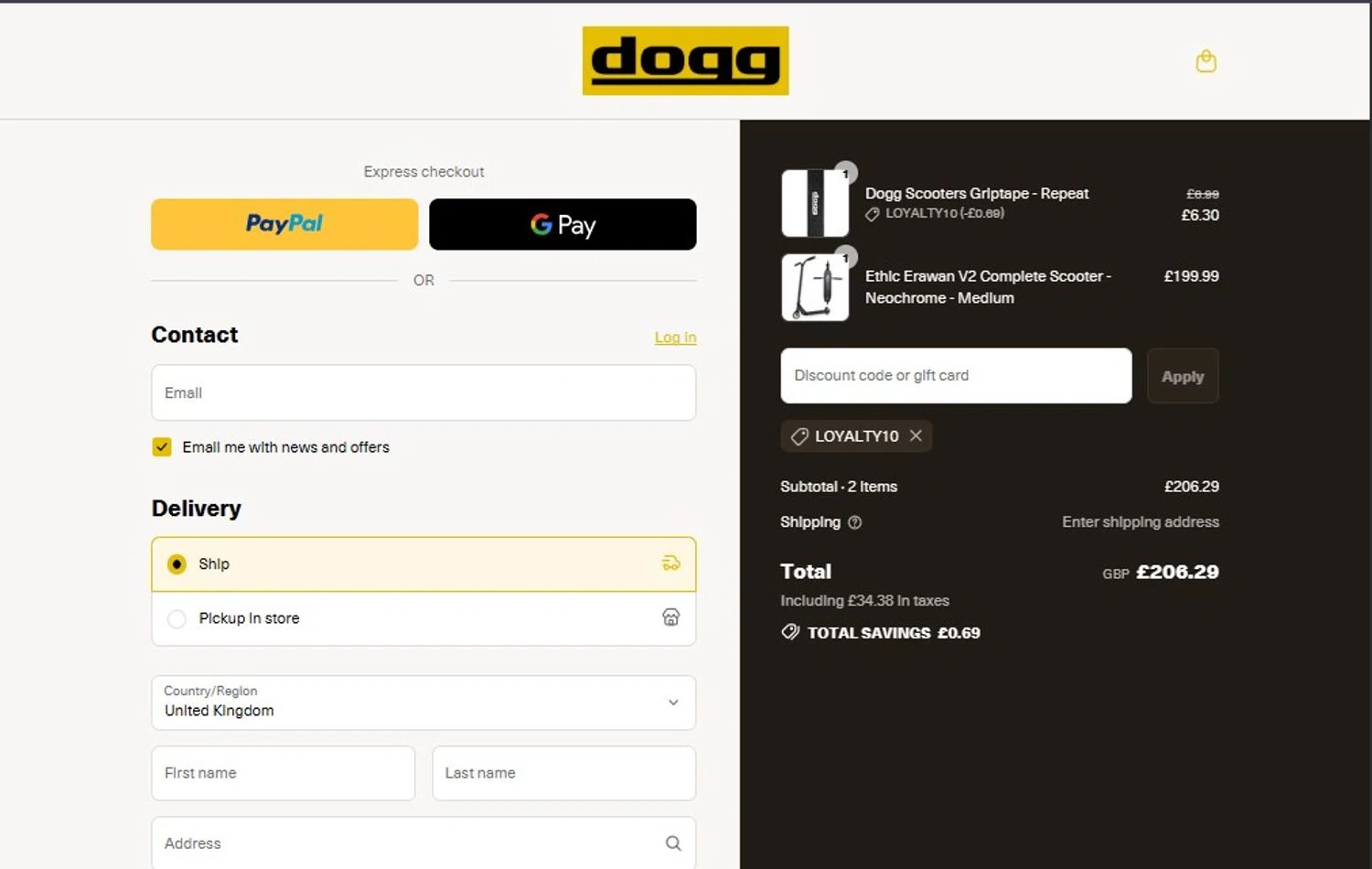The image size is (1372, 869).
Task: Pay with PayPal express checkout
Action: click(x=284, y=224)
